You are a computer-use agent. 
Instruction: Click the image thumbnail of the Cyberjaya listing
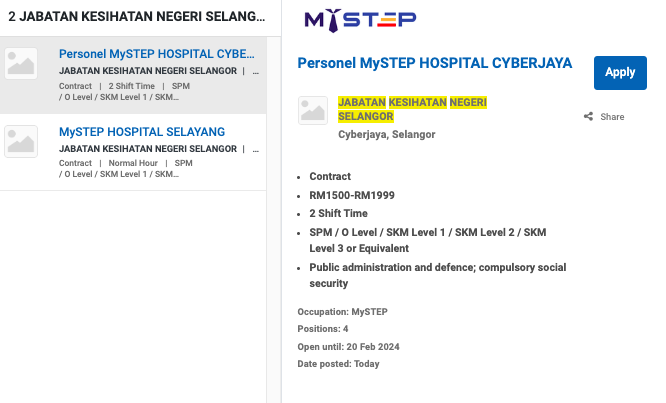[21, 63]
